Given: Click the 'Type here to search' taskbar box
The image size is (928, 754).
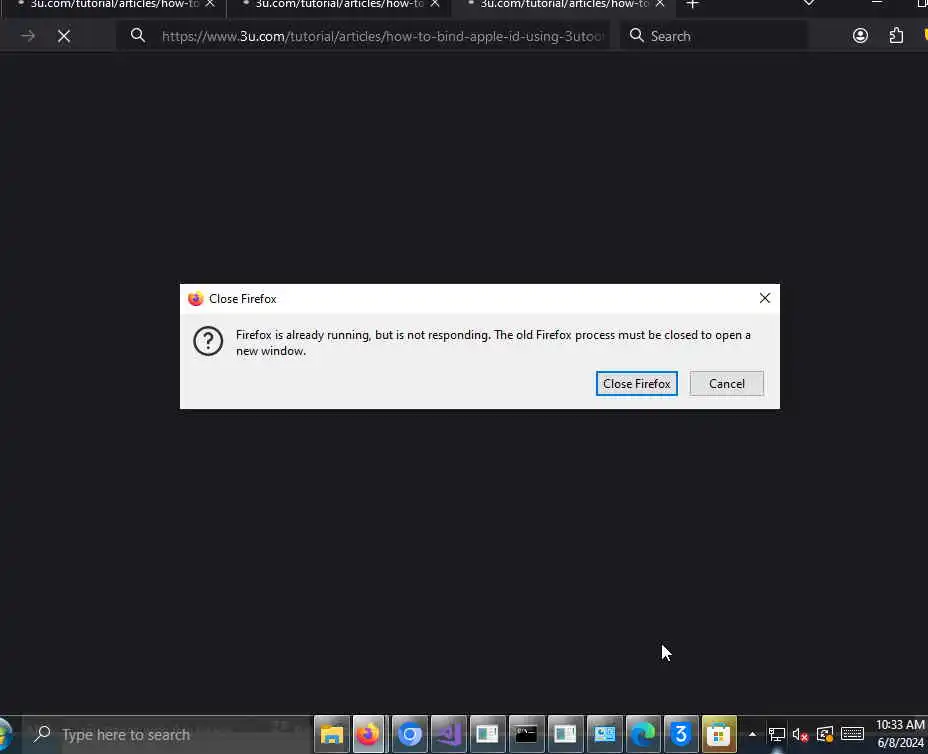Looking at the screenshot, I should pyautogui.click(x=167, y=734).
